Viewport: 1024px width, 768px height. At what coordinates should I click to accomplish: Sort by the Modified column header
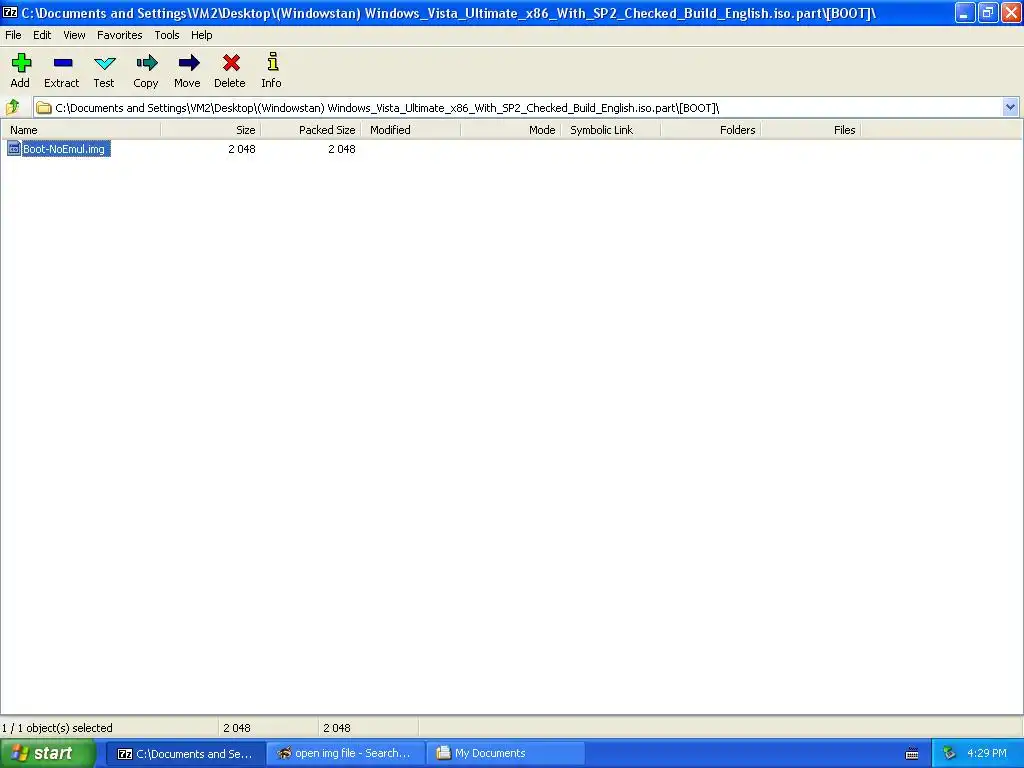(x=410, y=130)
